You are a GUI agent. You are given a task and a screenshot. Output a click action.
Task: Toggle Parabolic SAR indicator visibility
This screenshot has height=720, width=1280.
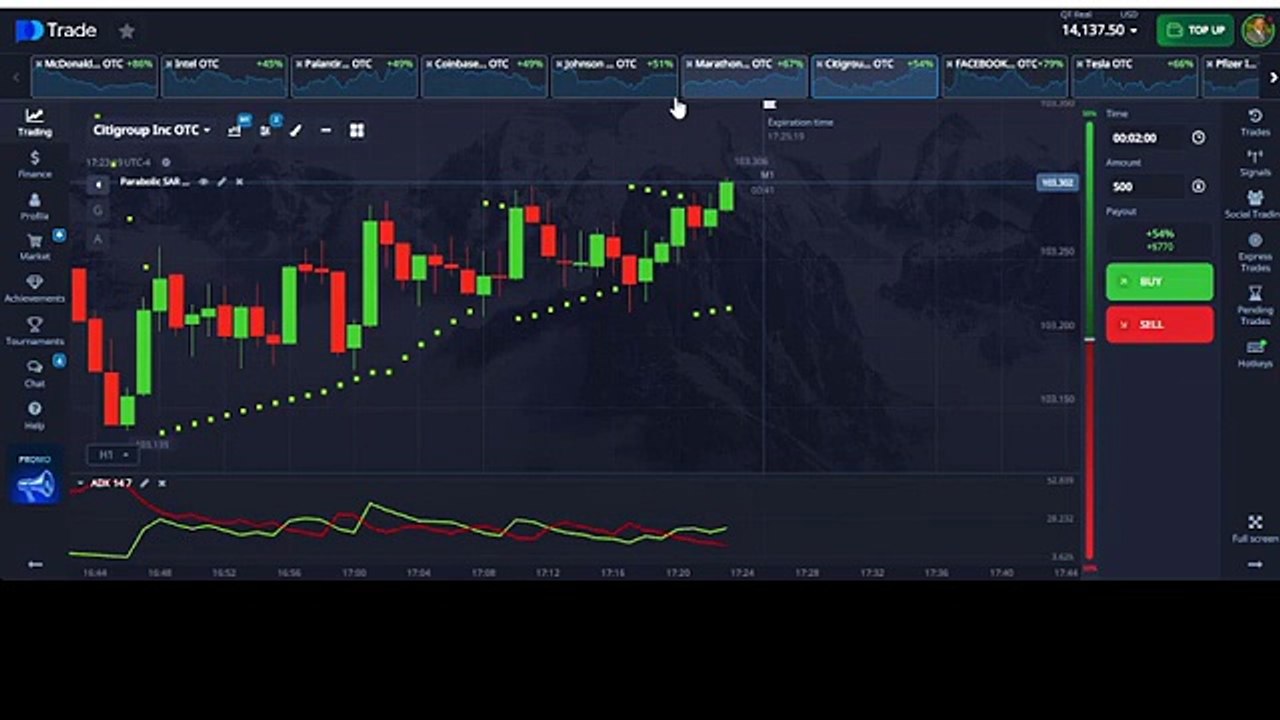pos(204,182)
